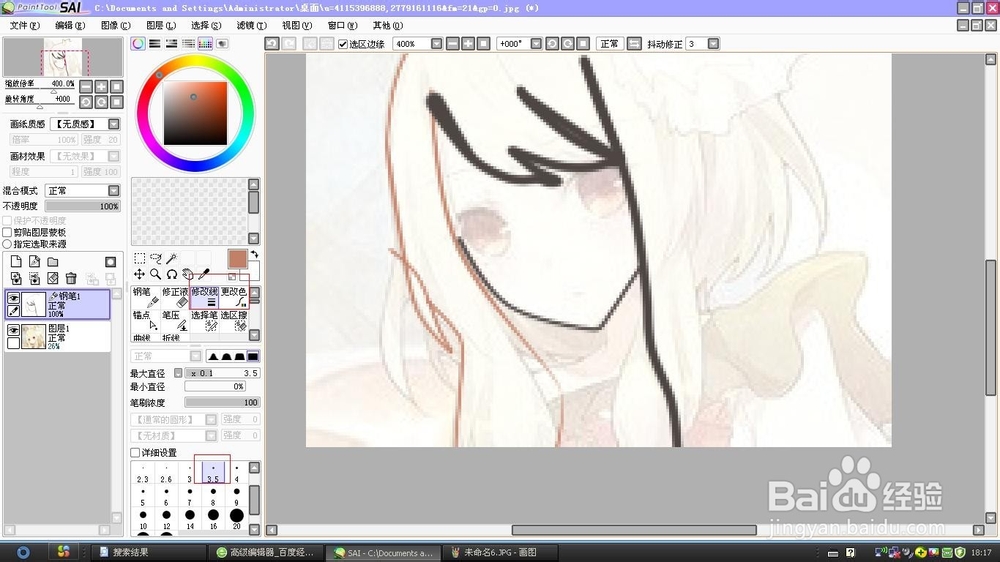Open the 文件 File menu
Image resolution: width=1000 pixels, height=562 pixels.
coord(25,26)
